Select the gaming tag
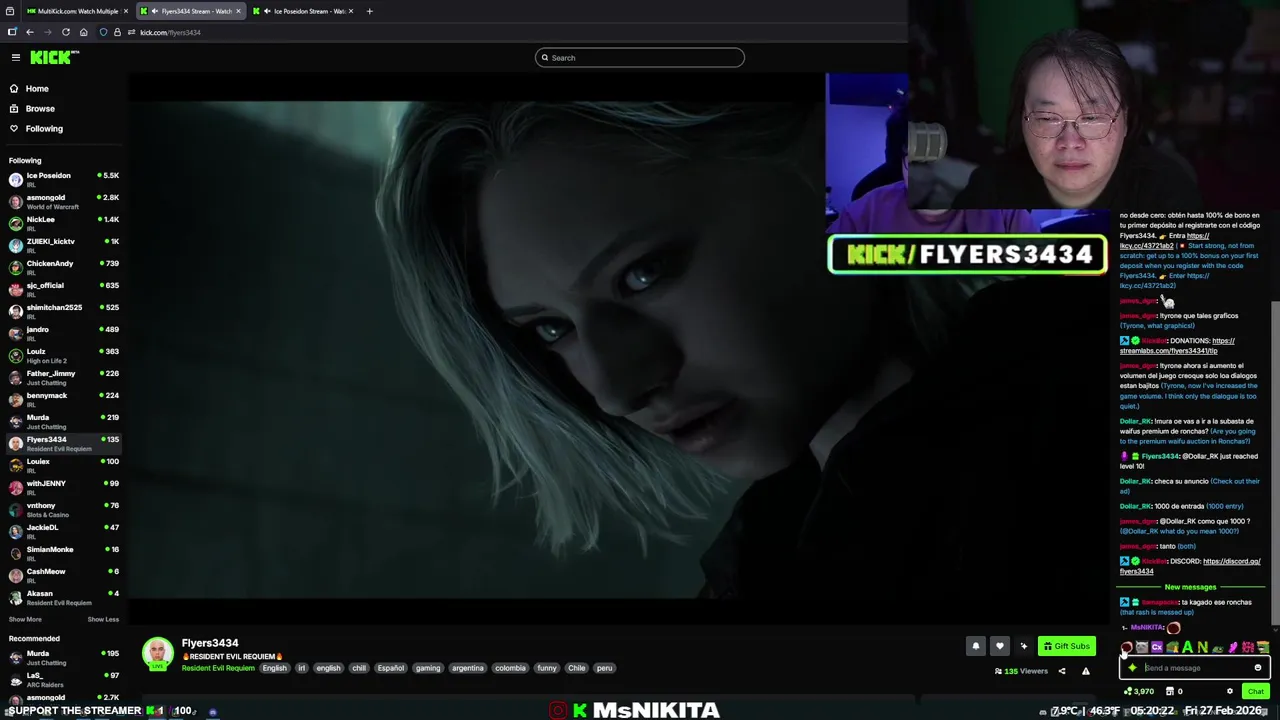 click(428, 668)
